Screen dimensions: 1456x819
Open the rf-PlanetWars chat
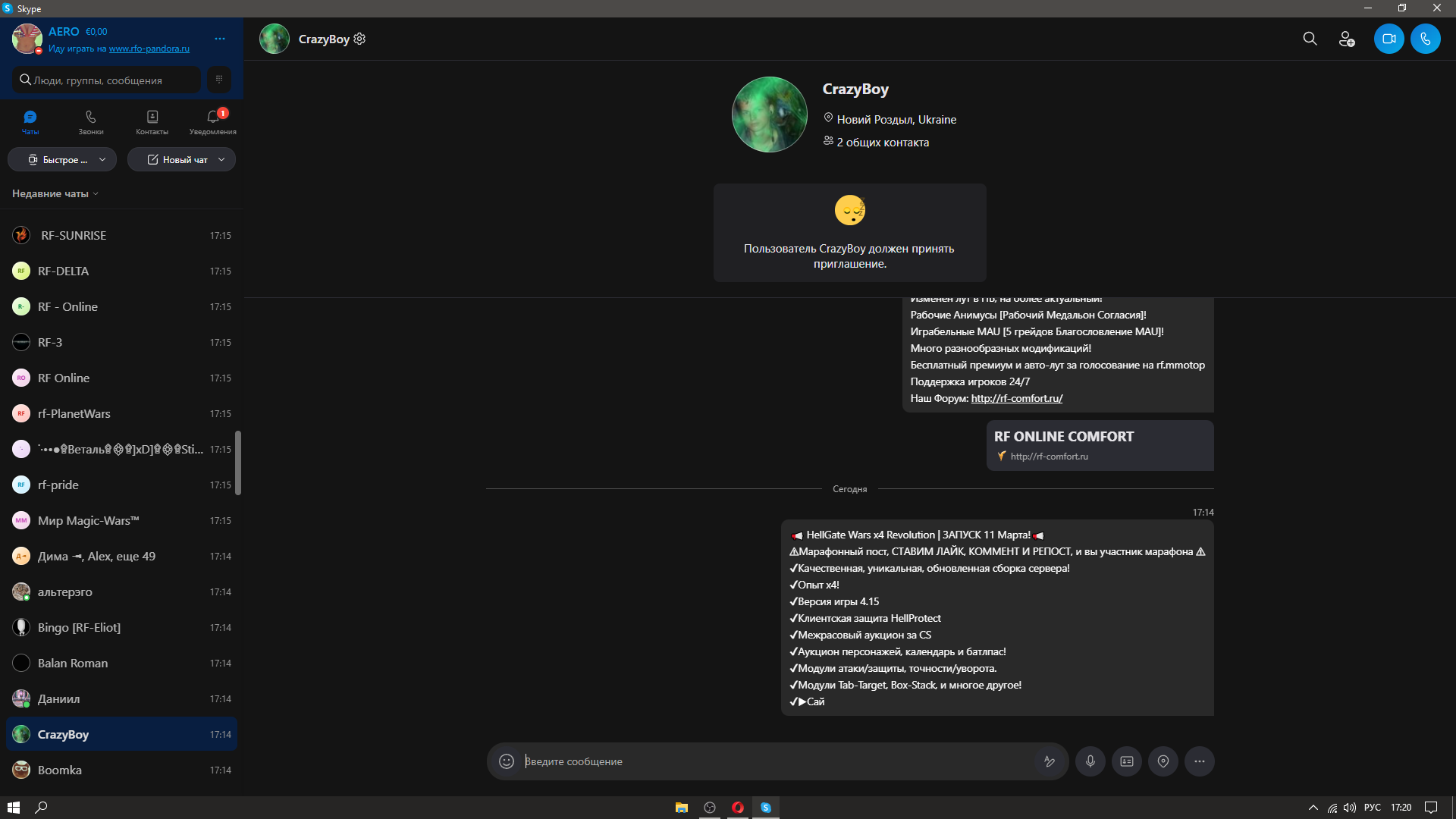tap(121, 413)
